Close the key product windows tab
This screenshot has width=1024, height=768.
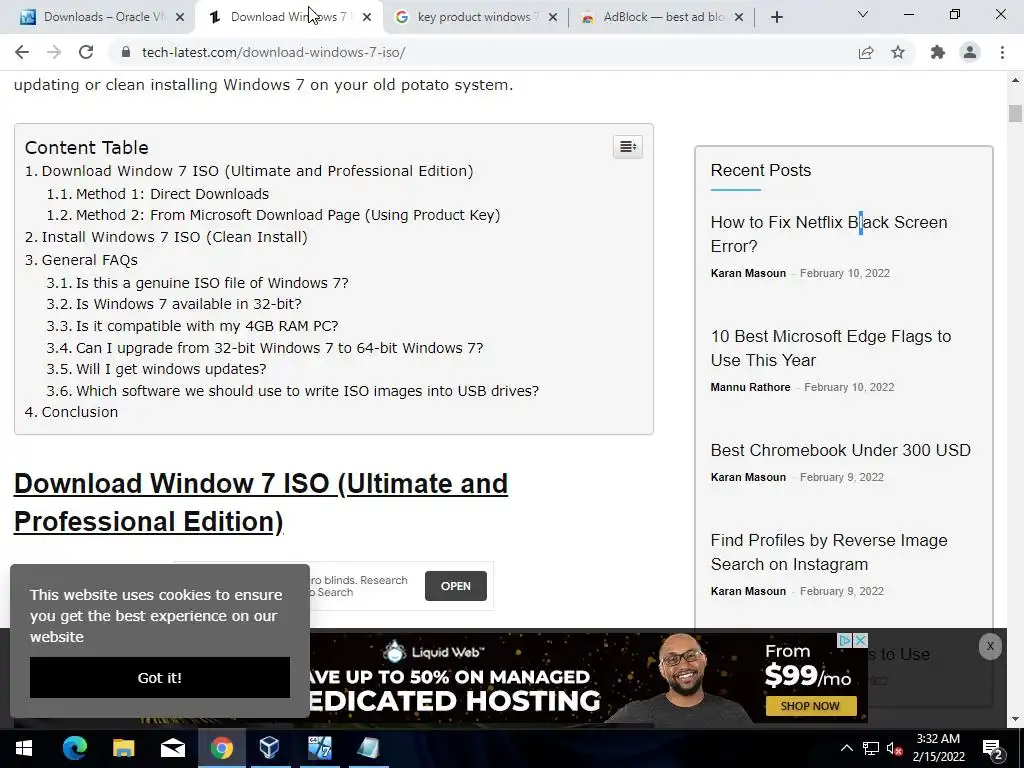(553, 17)
